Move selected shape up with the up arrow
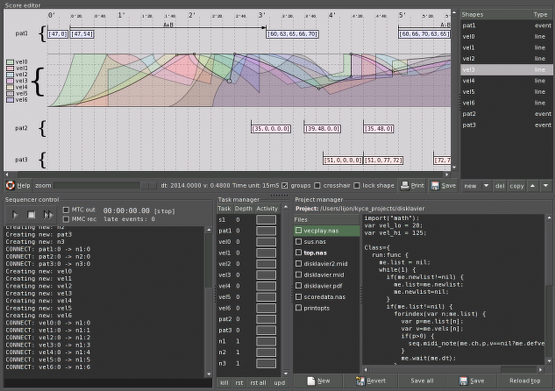Screen dimensions: 555x391 (x=533, y=185)
